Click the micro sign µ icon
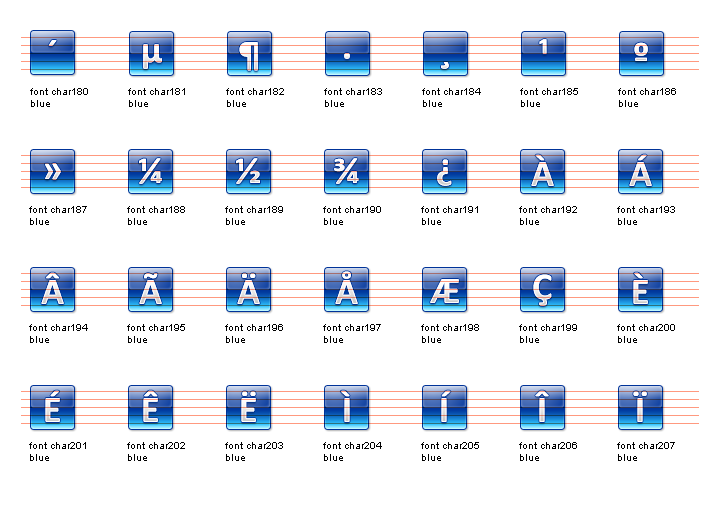 pyautogui.click(x=151, y=53)
